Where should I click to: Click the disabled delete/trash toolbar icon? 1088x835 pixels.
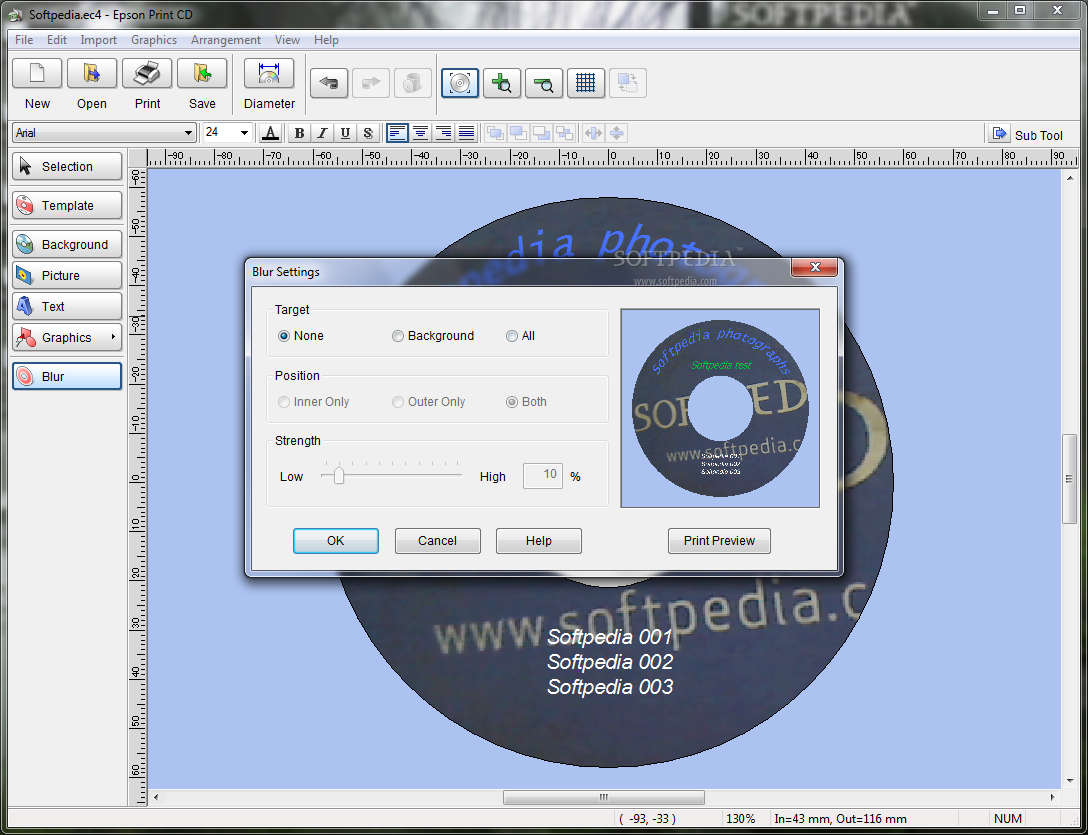[413, 83]
